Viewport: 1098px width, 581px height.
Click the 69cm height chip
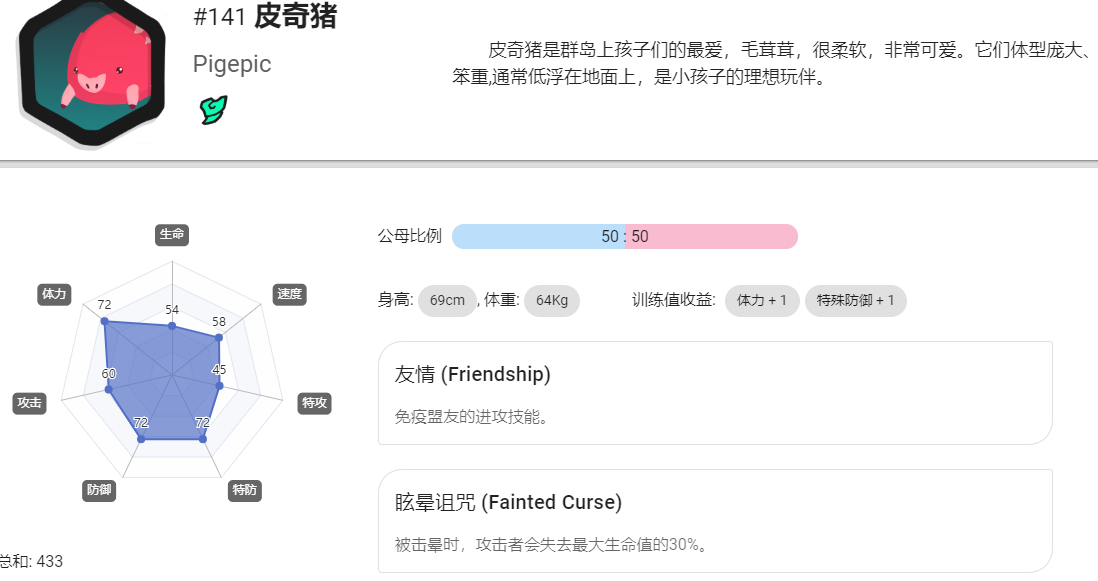pos(447,300)
